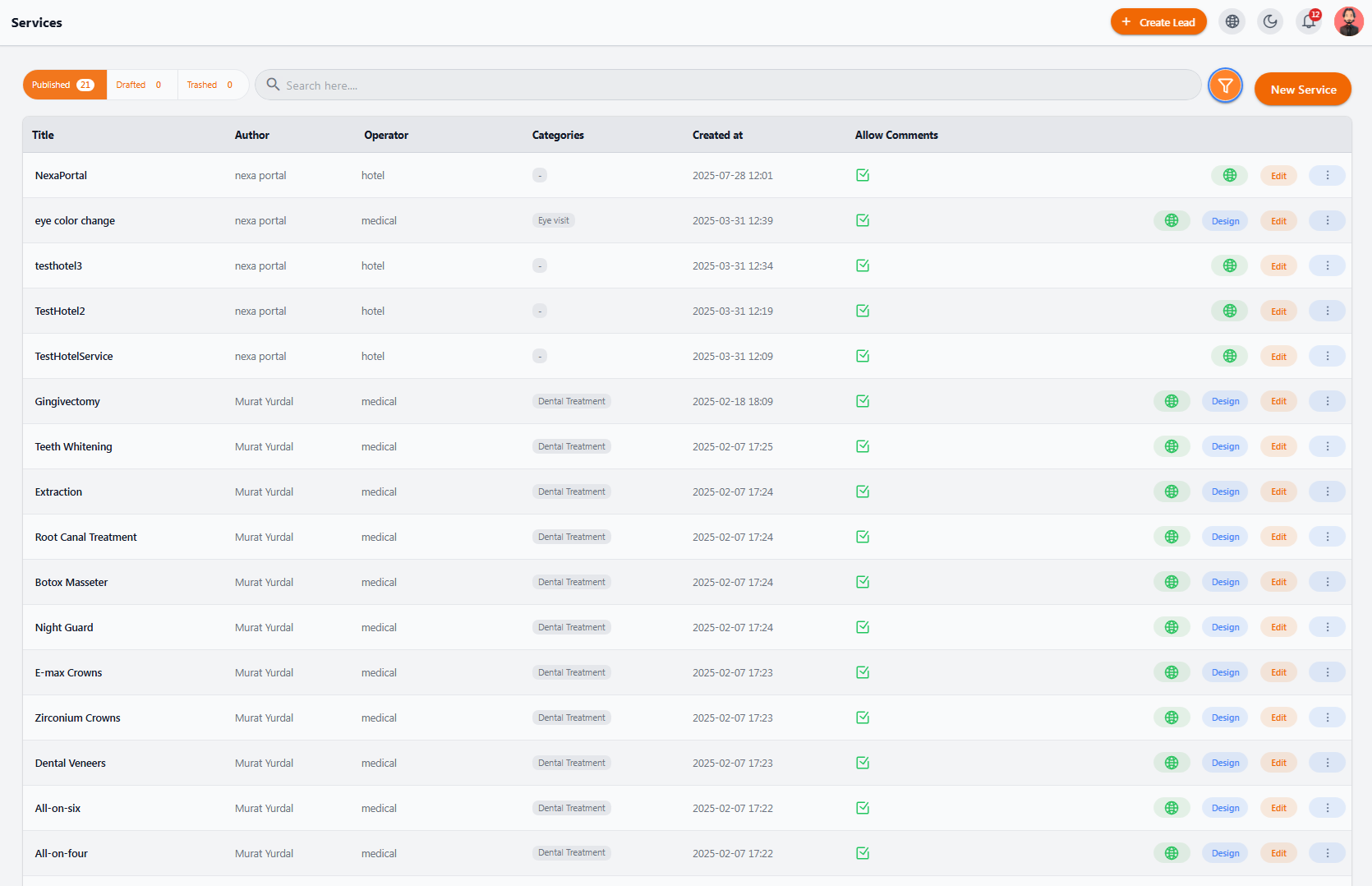
Task: Toggle dark mode moon icon
Action: tap(1270, 22)
